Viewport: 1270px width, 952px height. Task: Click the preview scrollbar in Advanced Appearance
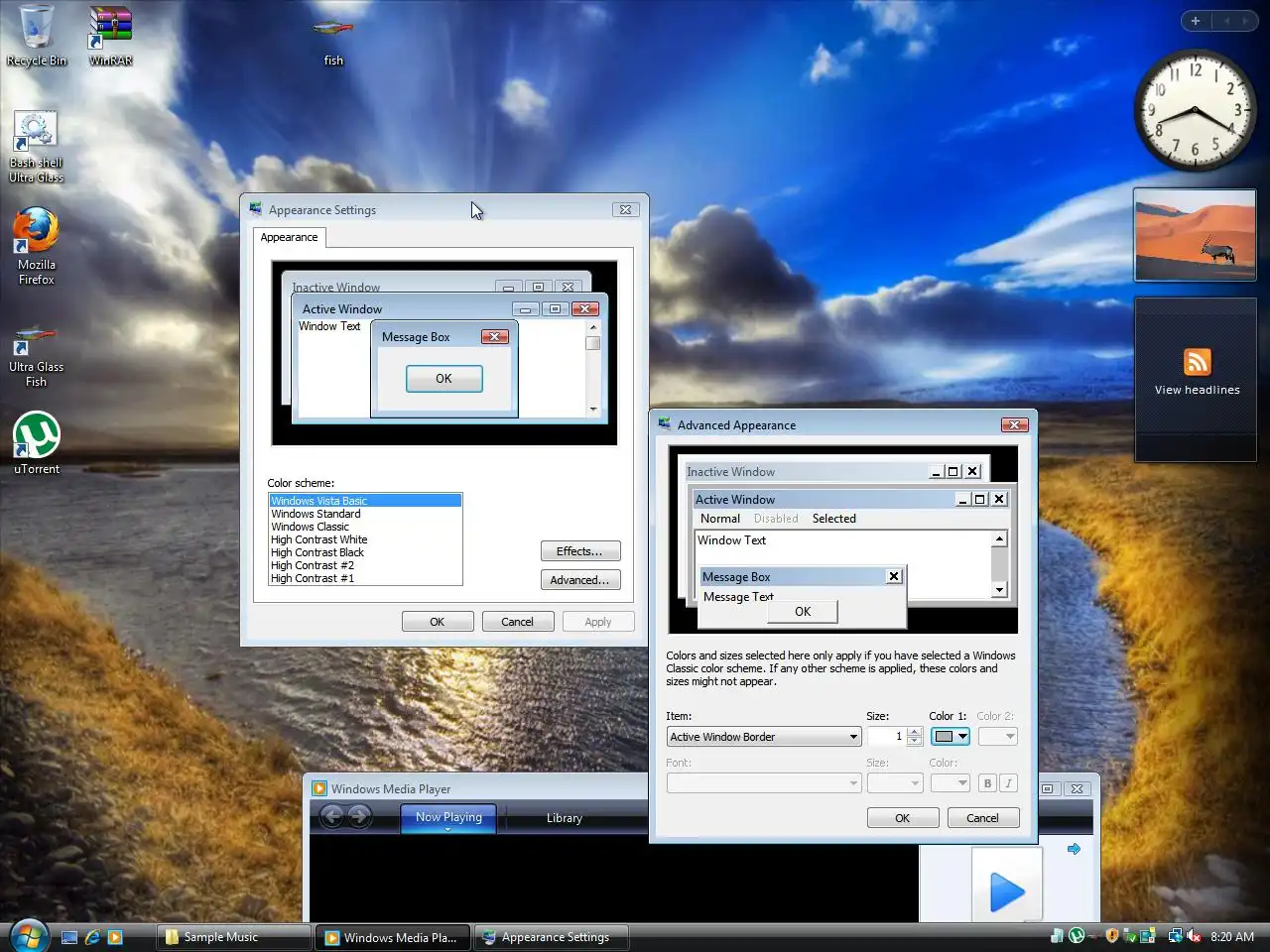pos(999,564)
